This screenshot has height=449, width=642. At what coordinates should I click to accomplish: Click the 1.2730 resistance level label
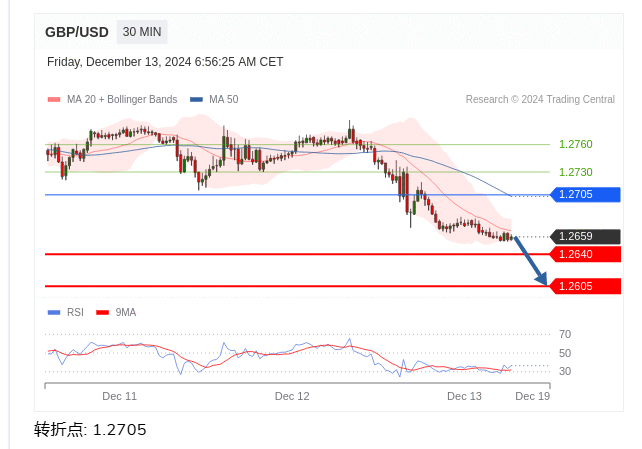pyautogui.click(x=576, y=172)
